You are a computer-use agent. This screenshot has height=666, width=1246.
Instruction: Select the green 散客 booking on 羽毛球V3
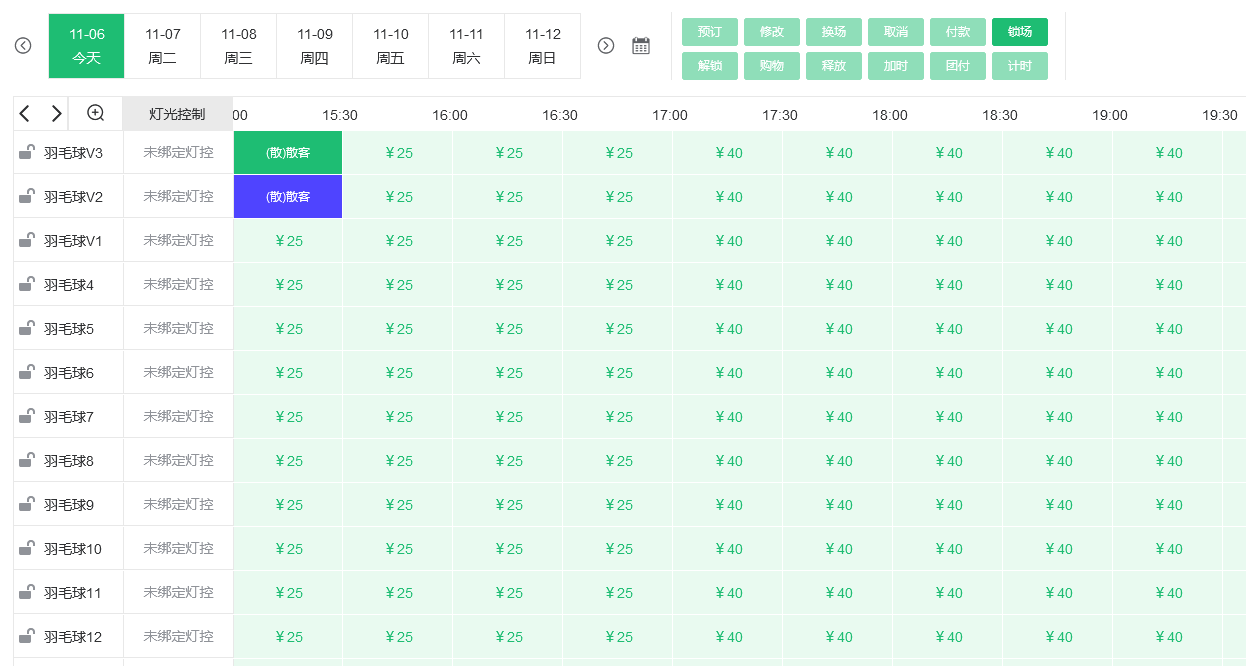click(x=288, y=153)
